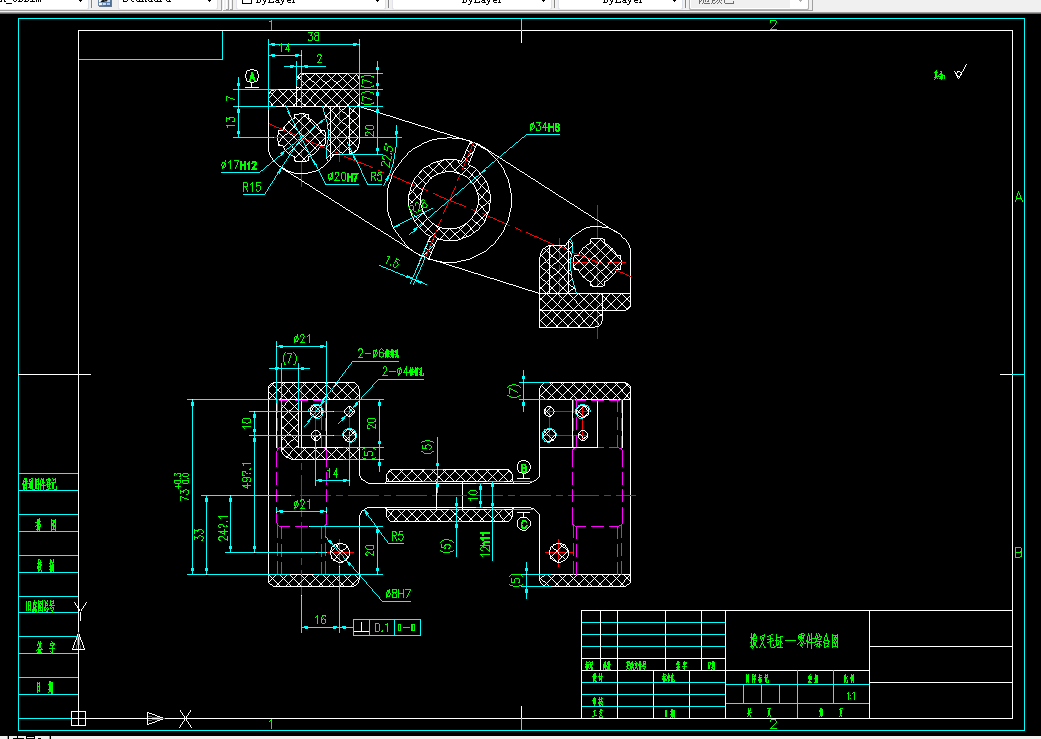This screenshot has width=1041, height=739.
Task: Select datum A marker in top view
Action: [x=252, y=77]
